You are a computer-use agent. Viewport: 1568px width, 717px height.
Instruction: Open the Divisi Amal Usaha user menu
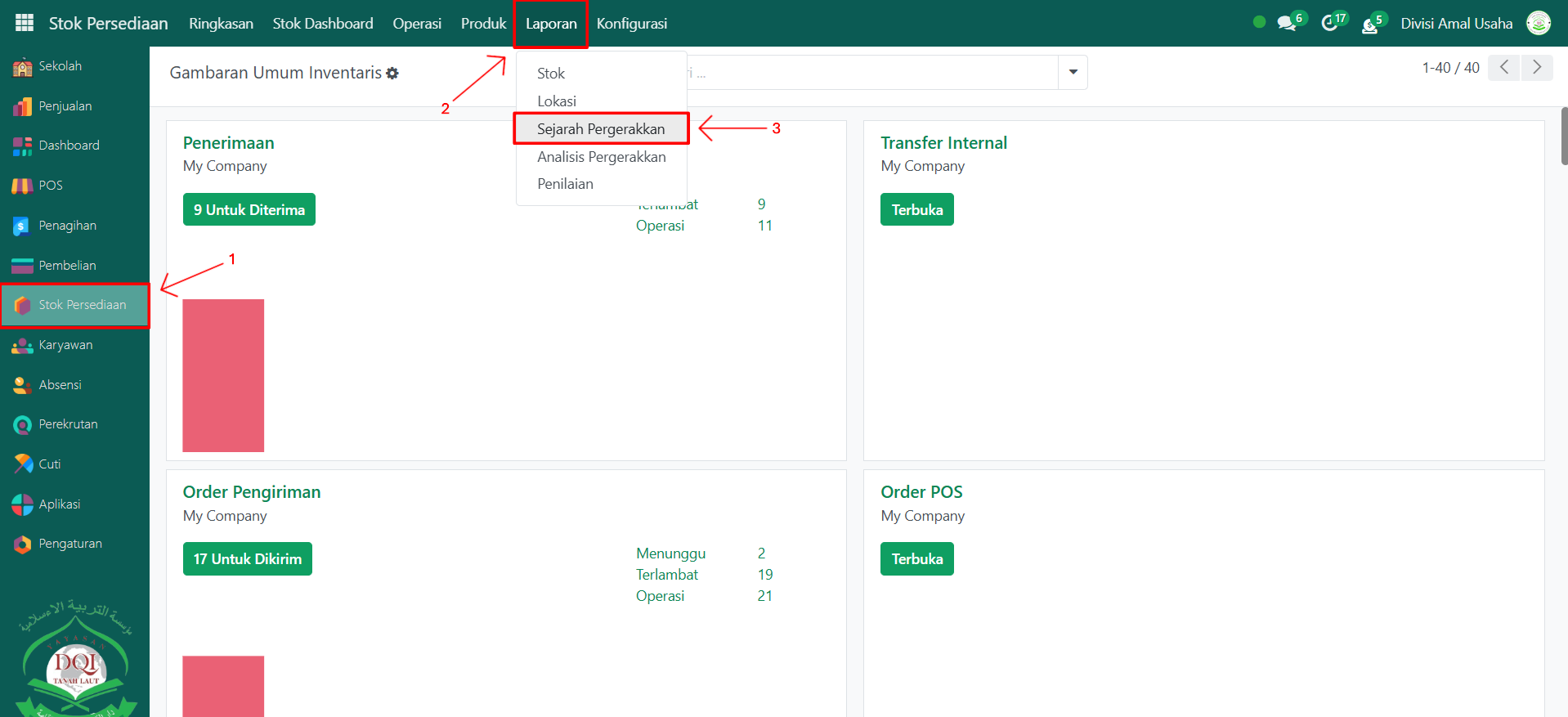[1456, 24]
